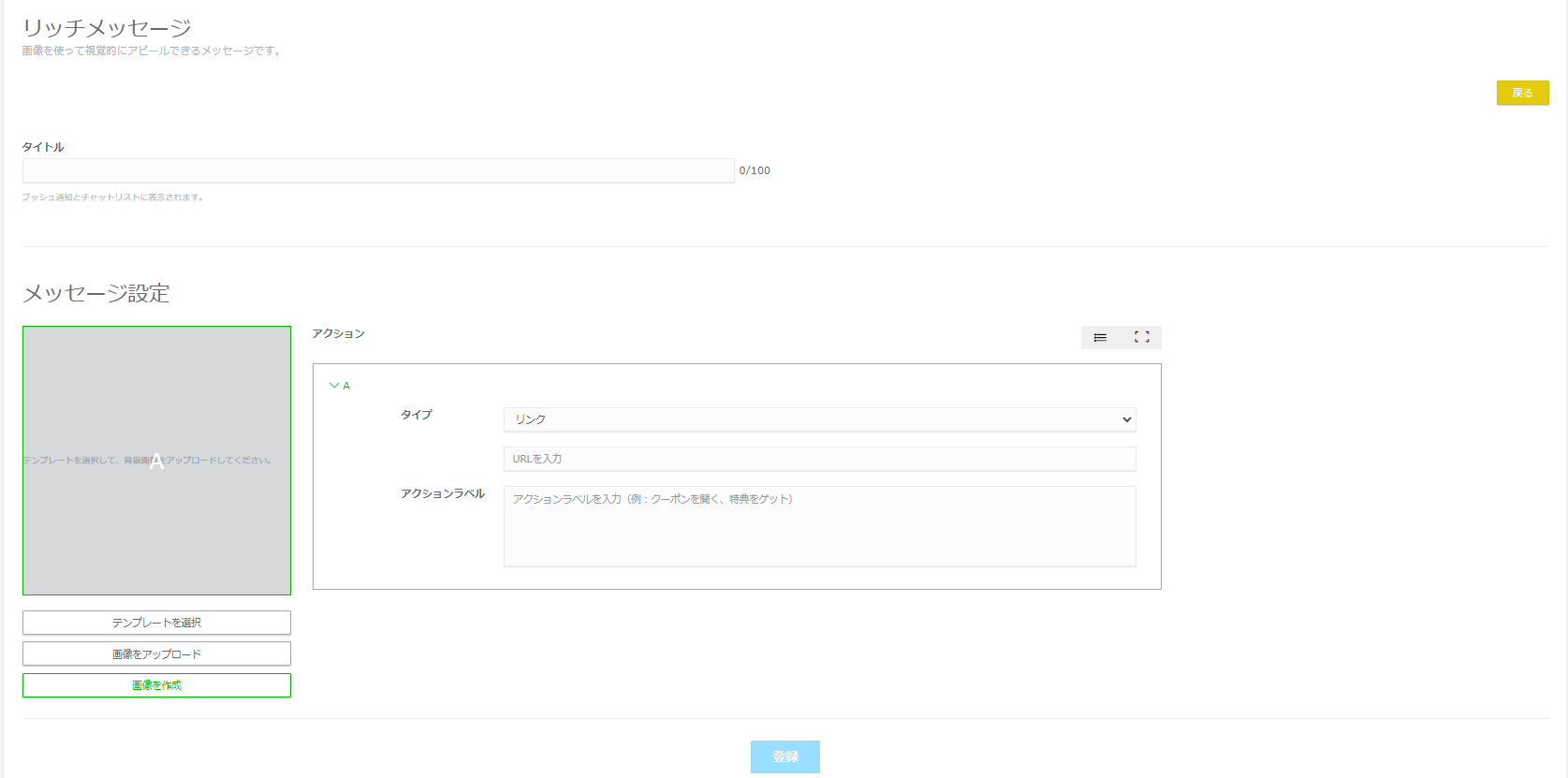Viewport: 1568px width, 778px height.
Task: Click the アクションラベル label text
Action: [x=443, y=493]
